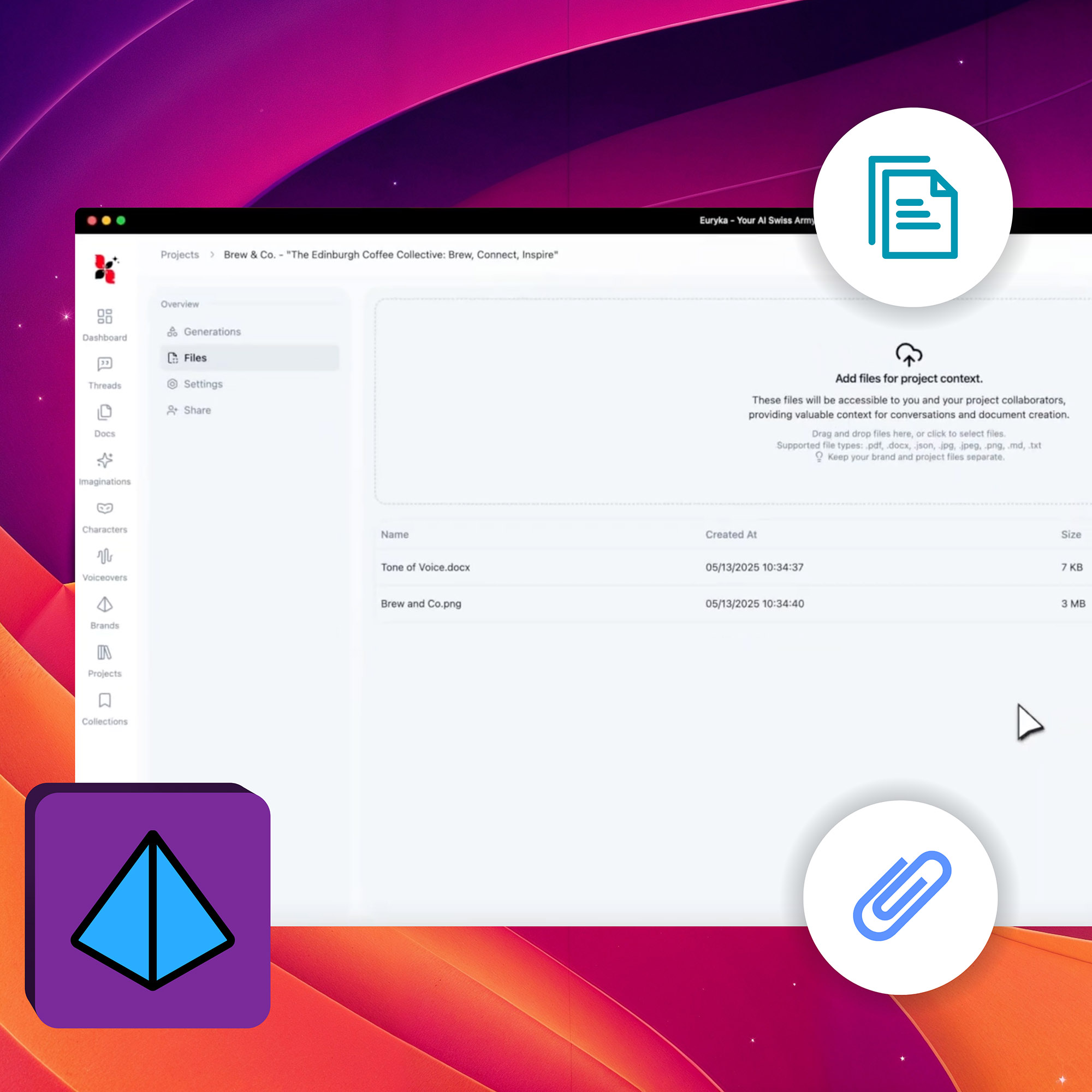
Task: Click the Projects breadcrumb link
Action: coord(180,255)
